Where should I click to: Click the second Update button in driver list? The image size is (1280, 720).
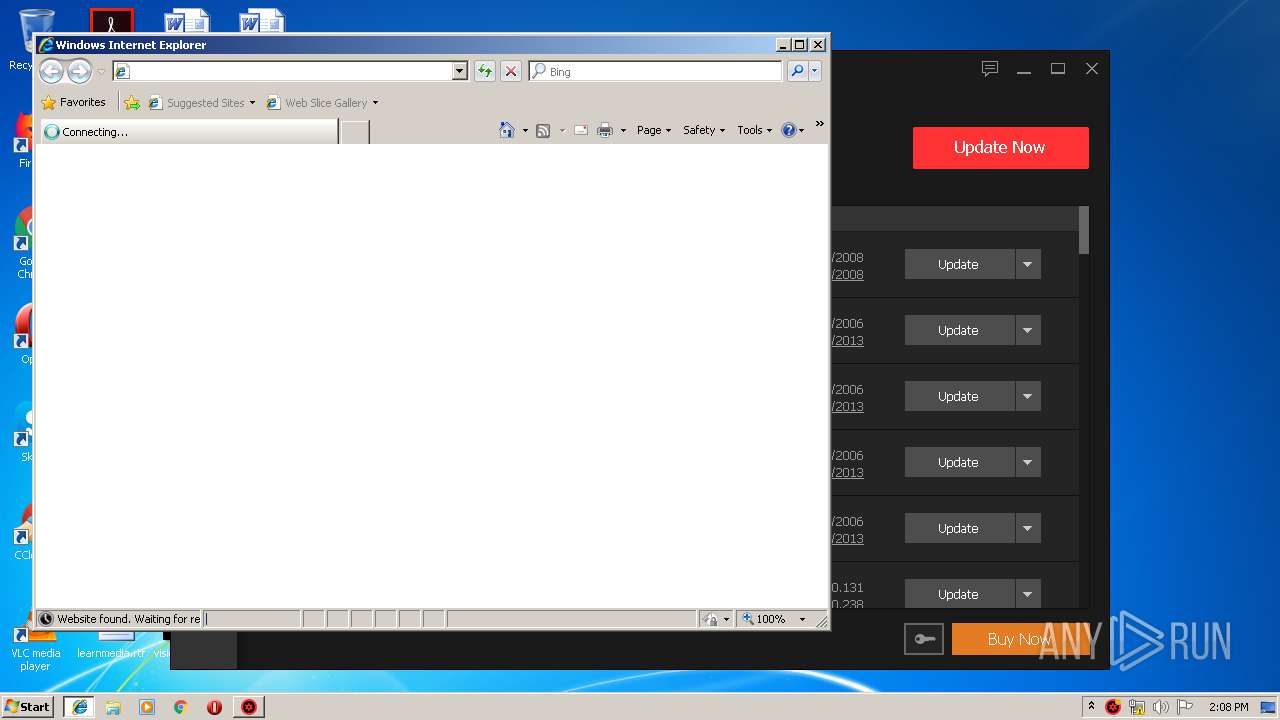click(x=959, y=330)
